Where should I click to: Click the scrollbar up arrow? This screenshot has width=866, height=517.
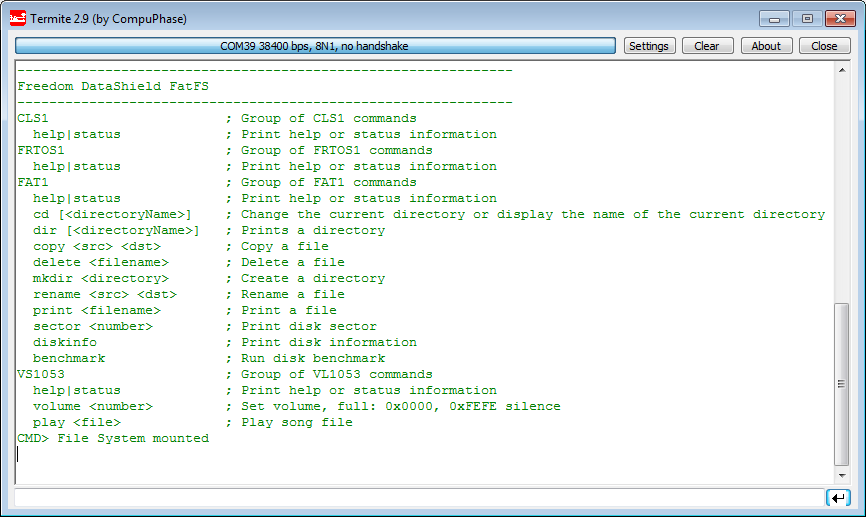click(x=842, y=69)
